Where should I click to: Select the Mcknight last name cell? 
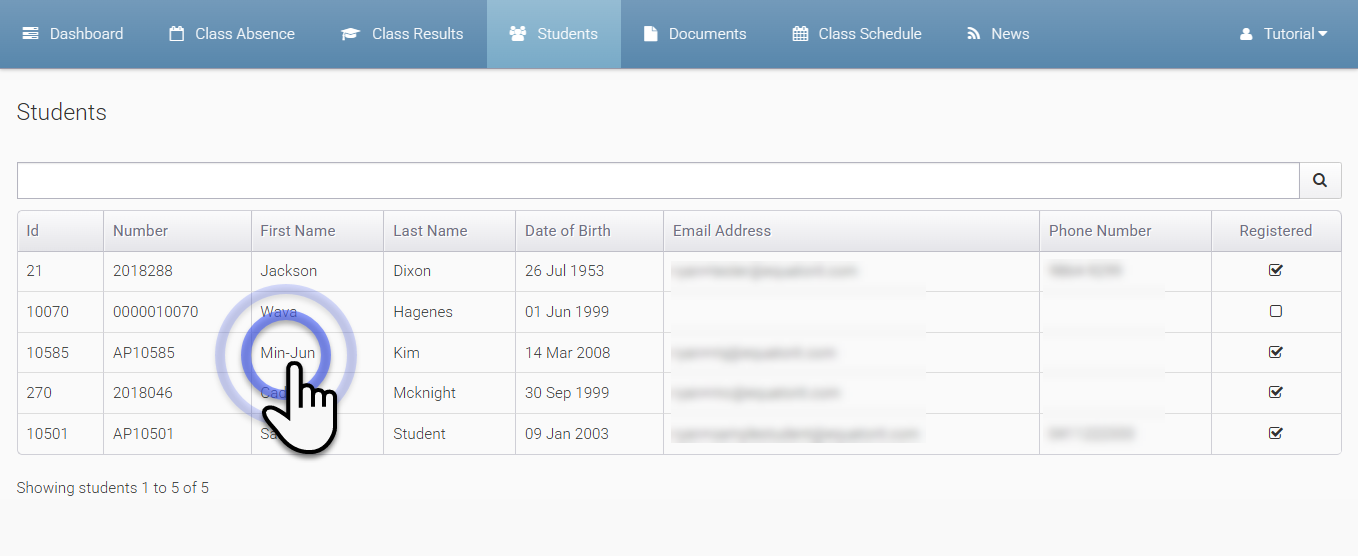pos(424,393)
